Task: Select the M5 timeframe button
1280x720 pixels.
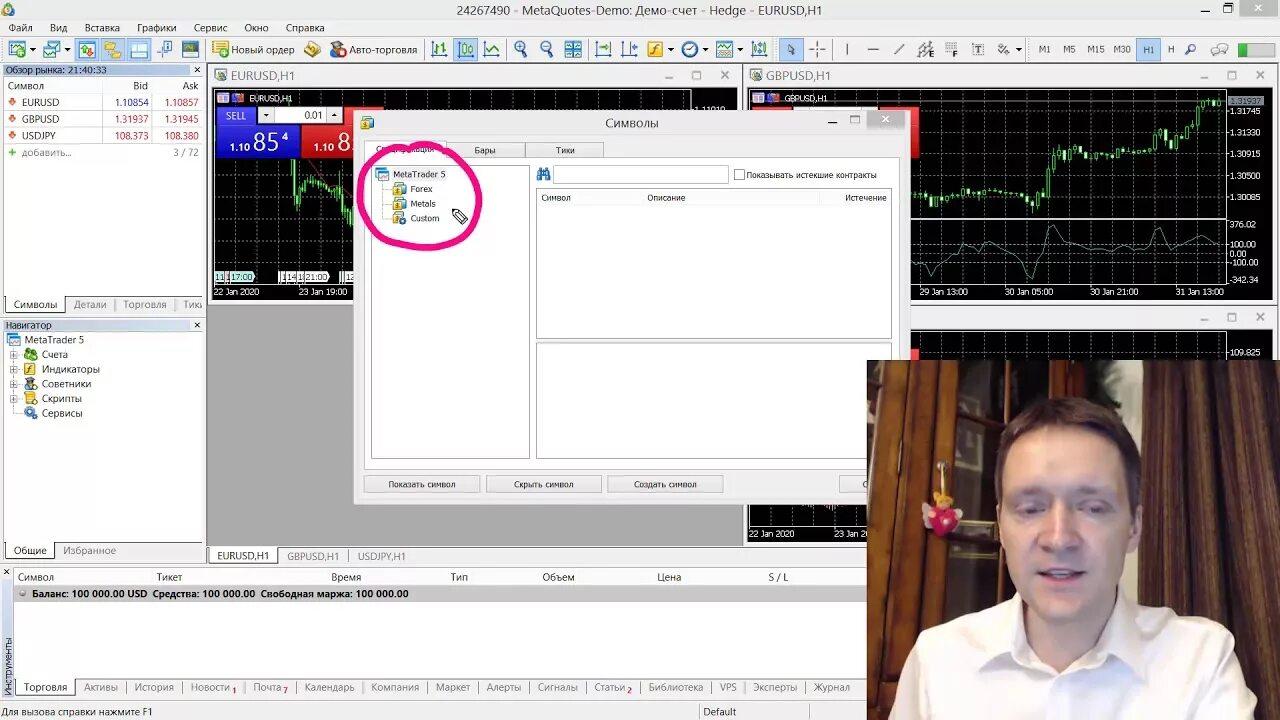Action: pos(1069,49)
